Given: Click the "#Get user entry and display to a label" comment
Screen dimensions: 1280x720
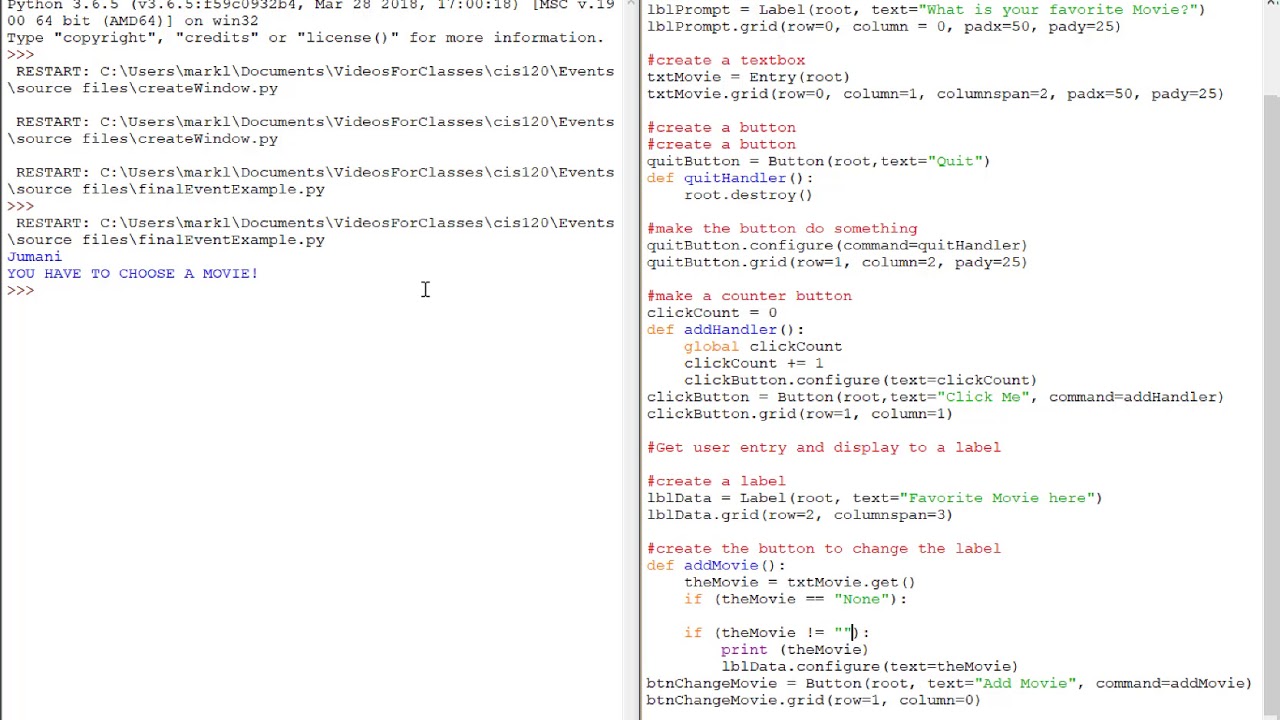Looking at the screenshot, I should point(823,447).
